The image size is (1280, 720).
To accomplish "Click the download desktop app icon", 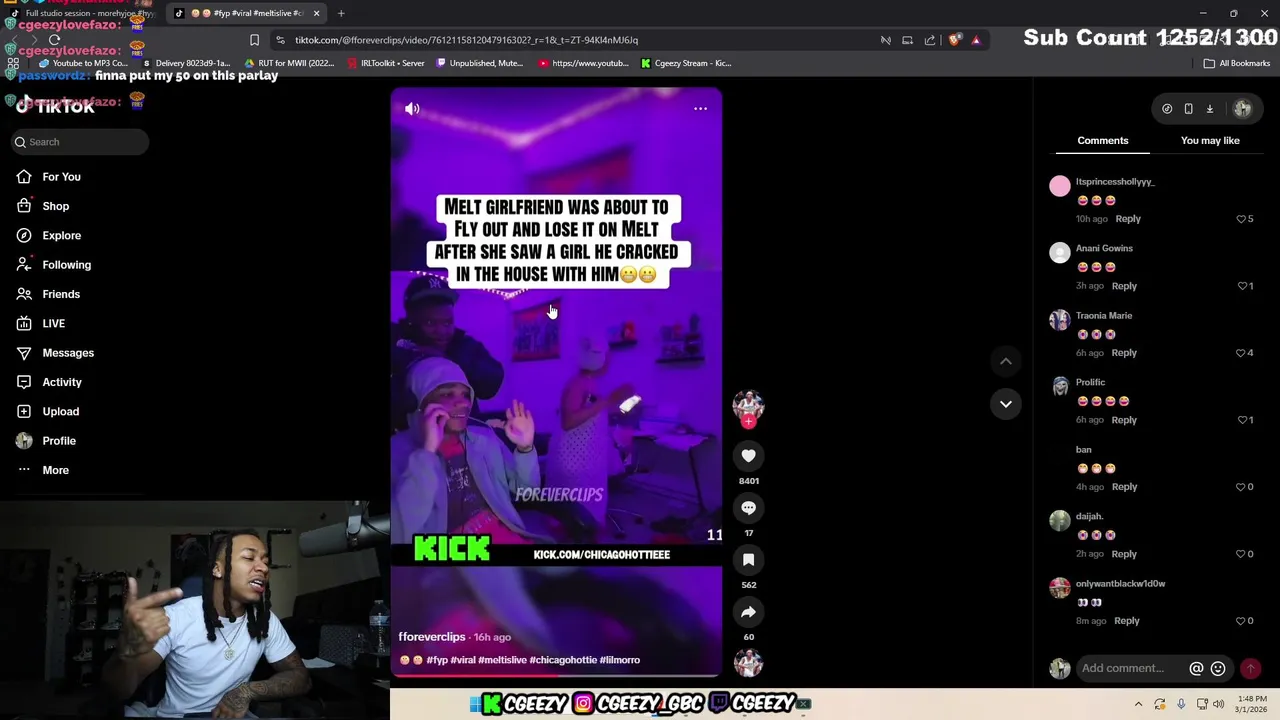I will pyautogui.click(x=1209, y=108).
